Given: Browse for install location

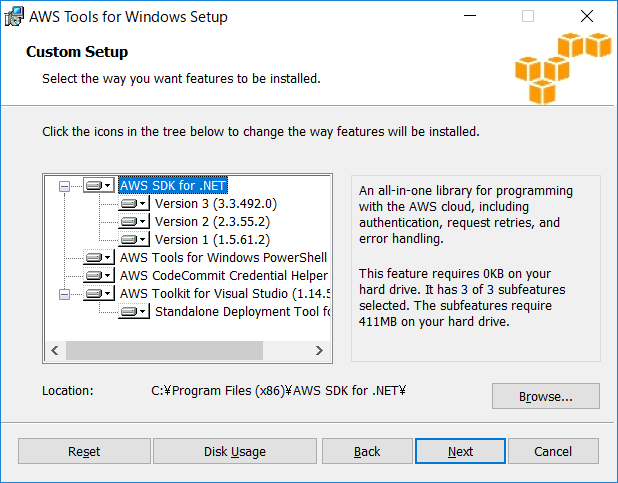Looking at the screenshot, I should click(x=546, y=396).
